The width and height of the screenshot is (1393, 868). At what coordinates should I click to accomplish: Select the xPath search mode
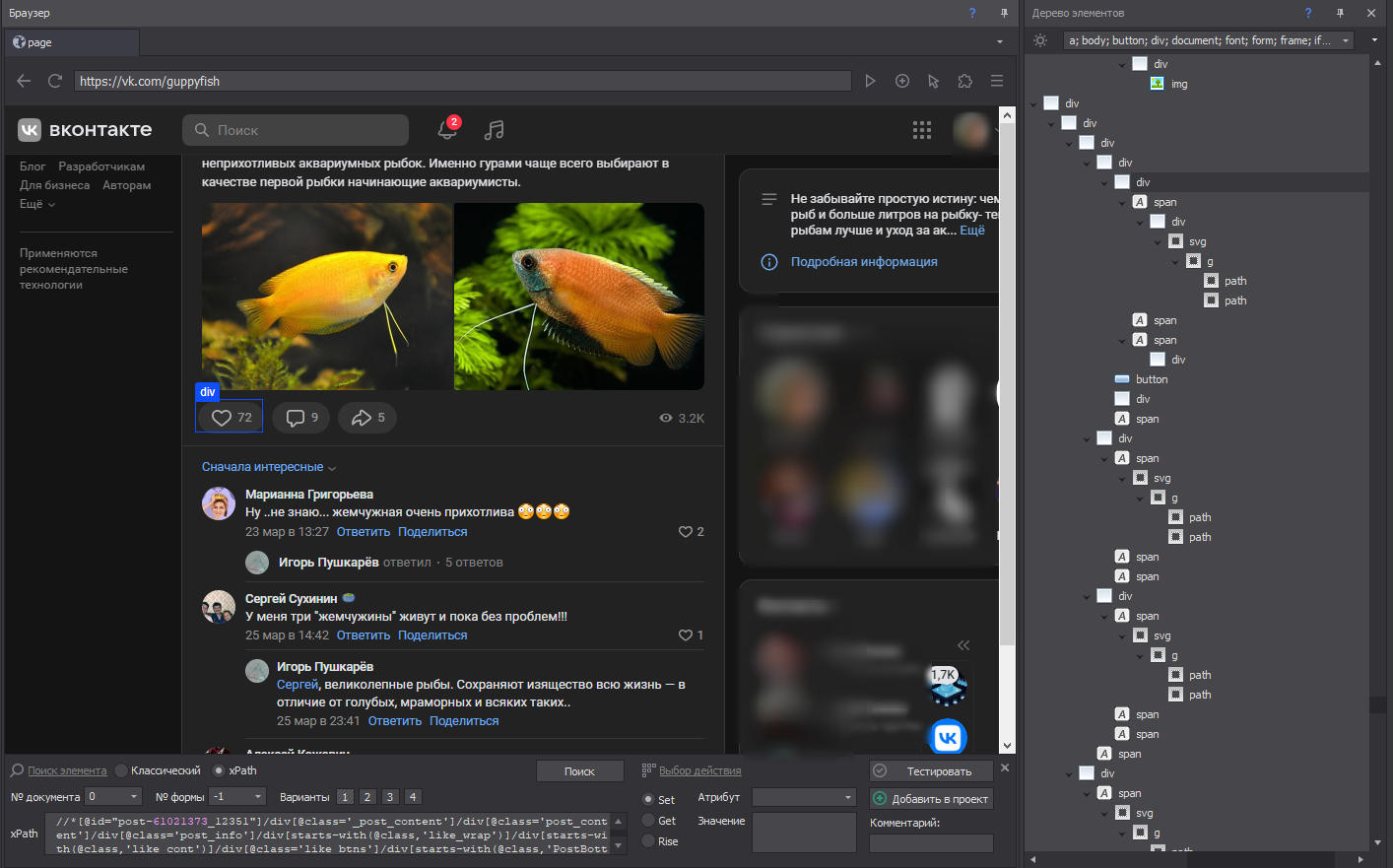point(220,770)
